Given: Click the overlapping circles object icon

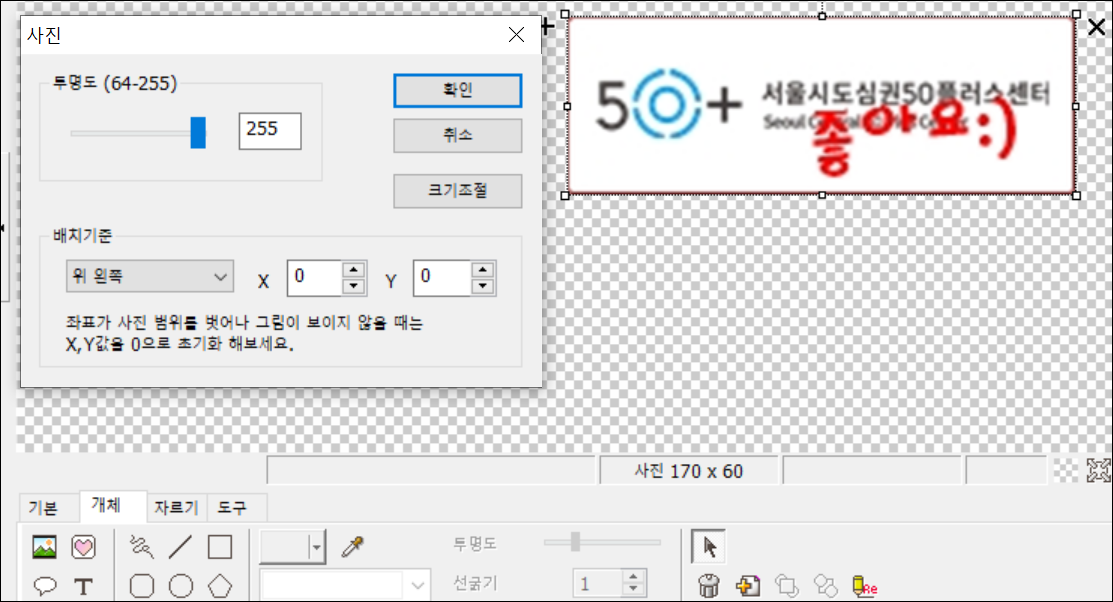Looking at the screenshot, I should [x=826, y=586].
